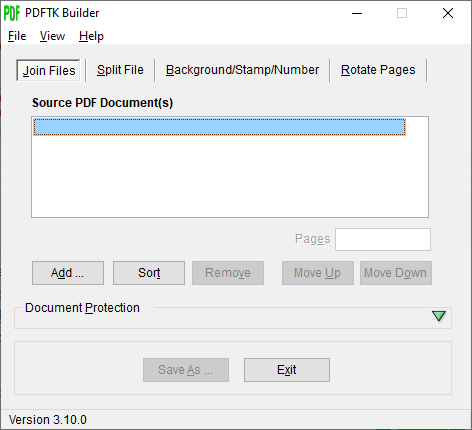
Task: Go to the Rotate Pages tab
Action: (378, 70)
